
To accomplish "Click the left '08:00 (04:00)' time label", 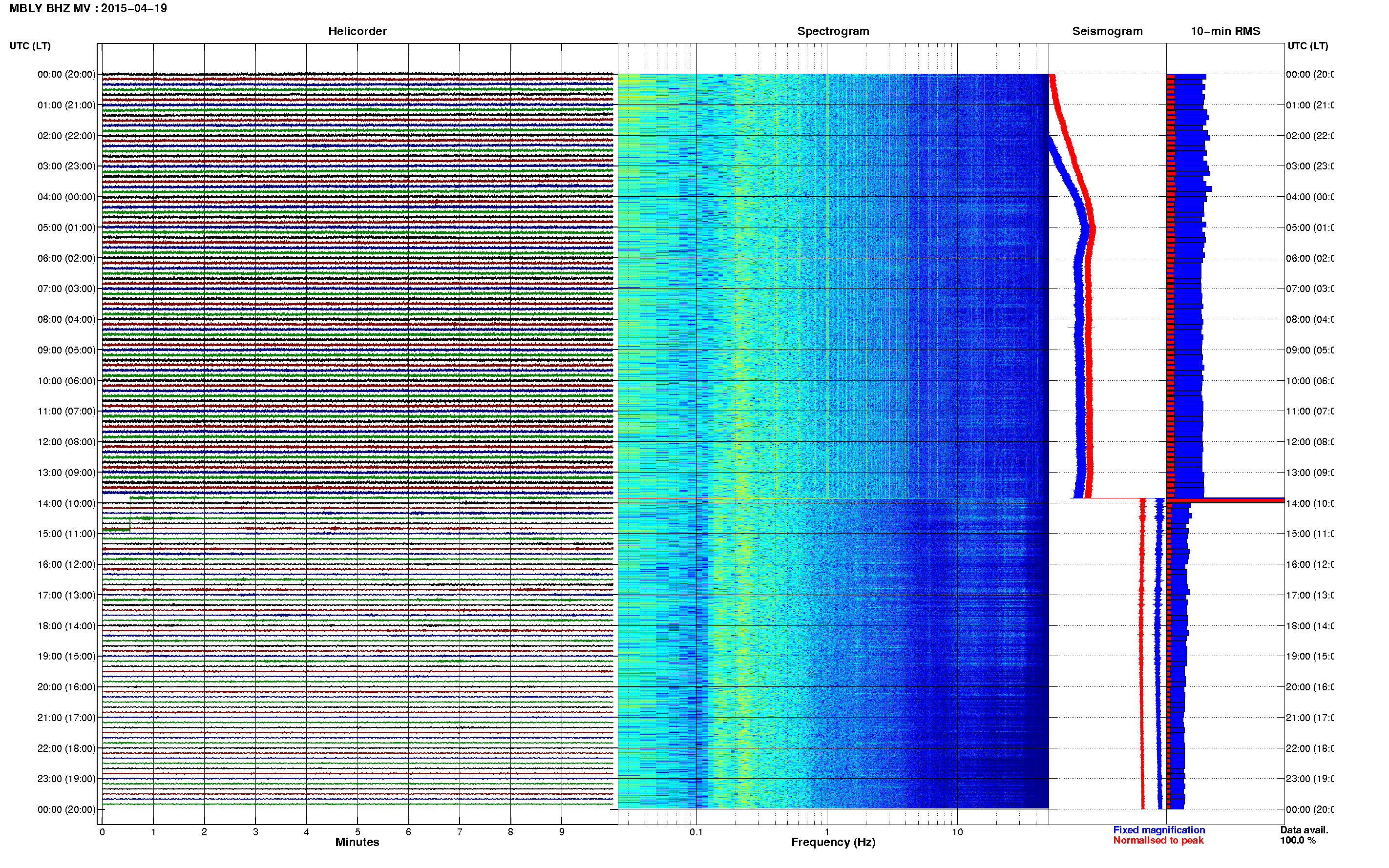I will tap(66, 319).
